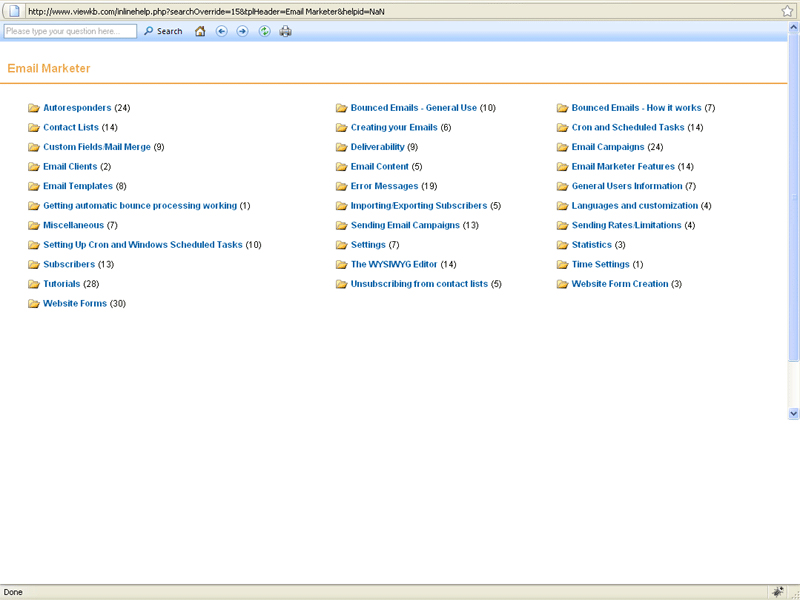
Task: Click the bug icon in the status bar
Action: click(x=778, y=592)
